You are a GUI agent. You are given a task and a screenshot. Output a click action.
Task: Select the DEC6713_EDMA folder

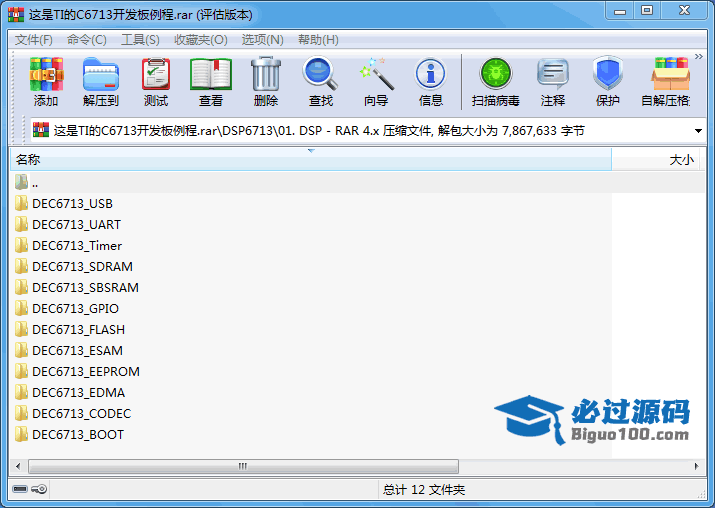(70, 392)
